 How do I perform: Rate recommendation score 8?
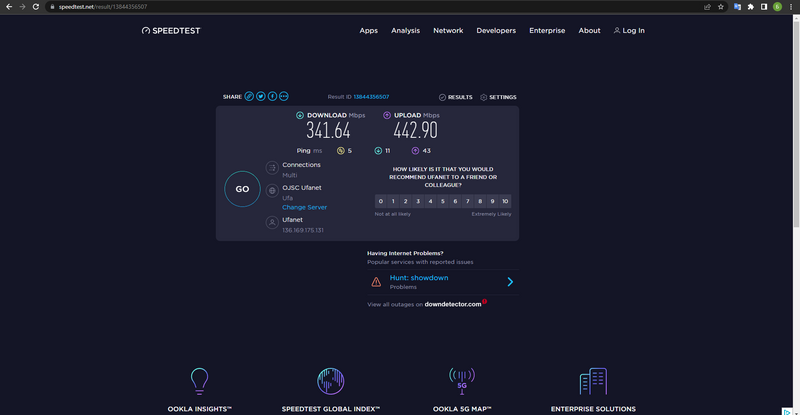(480, 201)
